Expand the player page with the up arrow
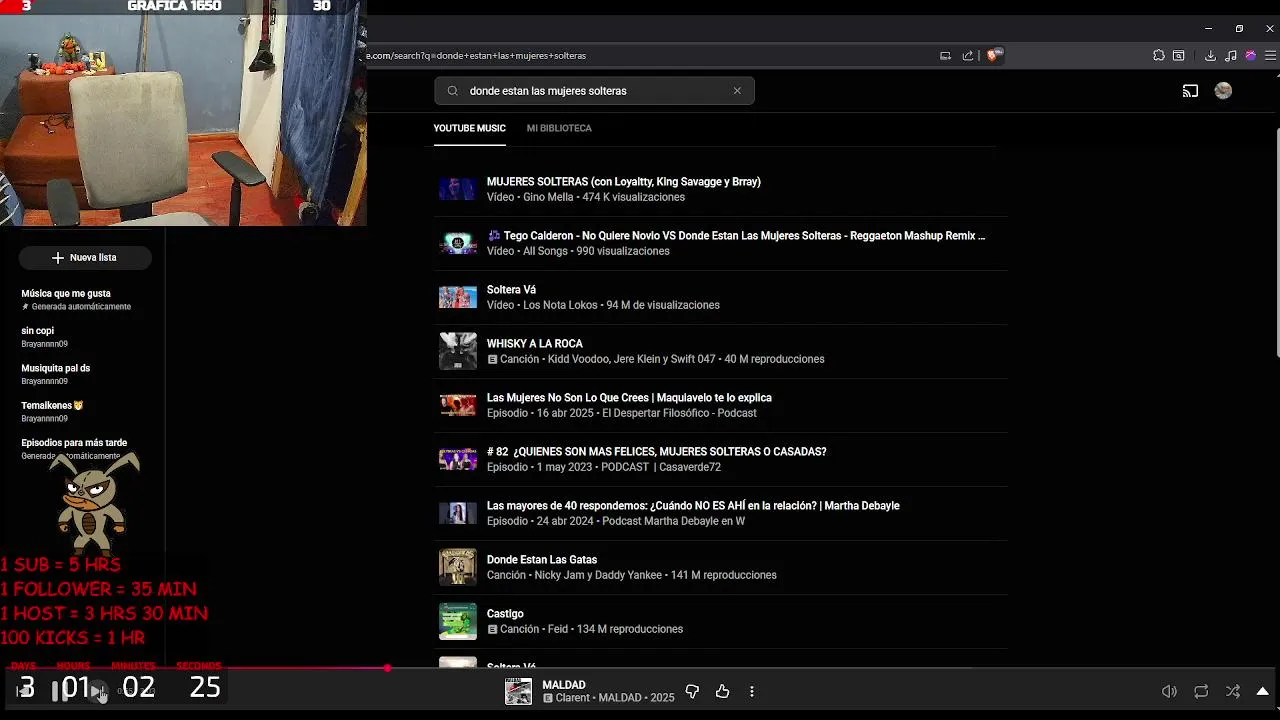Screen dimensions: 1280x720 click(x=1263, y=691)
